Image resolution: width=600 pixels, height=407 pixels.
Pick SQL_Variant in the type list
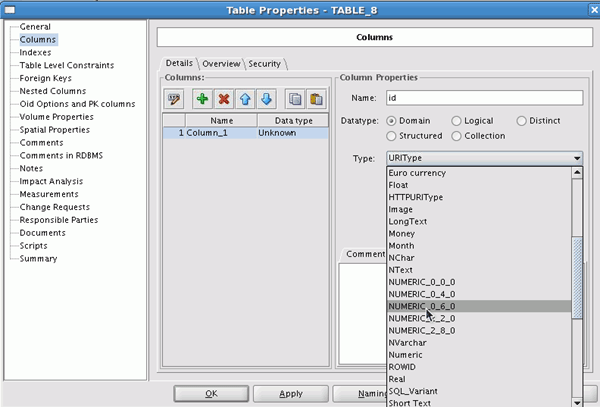point(479,391)
